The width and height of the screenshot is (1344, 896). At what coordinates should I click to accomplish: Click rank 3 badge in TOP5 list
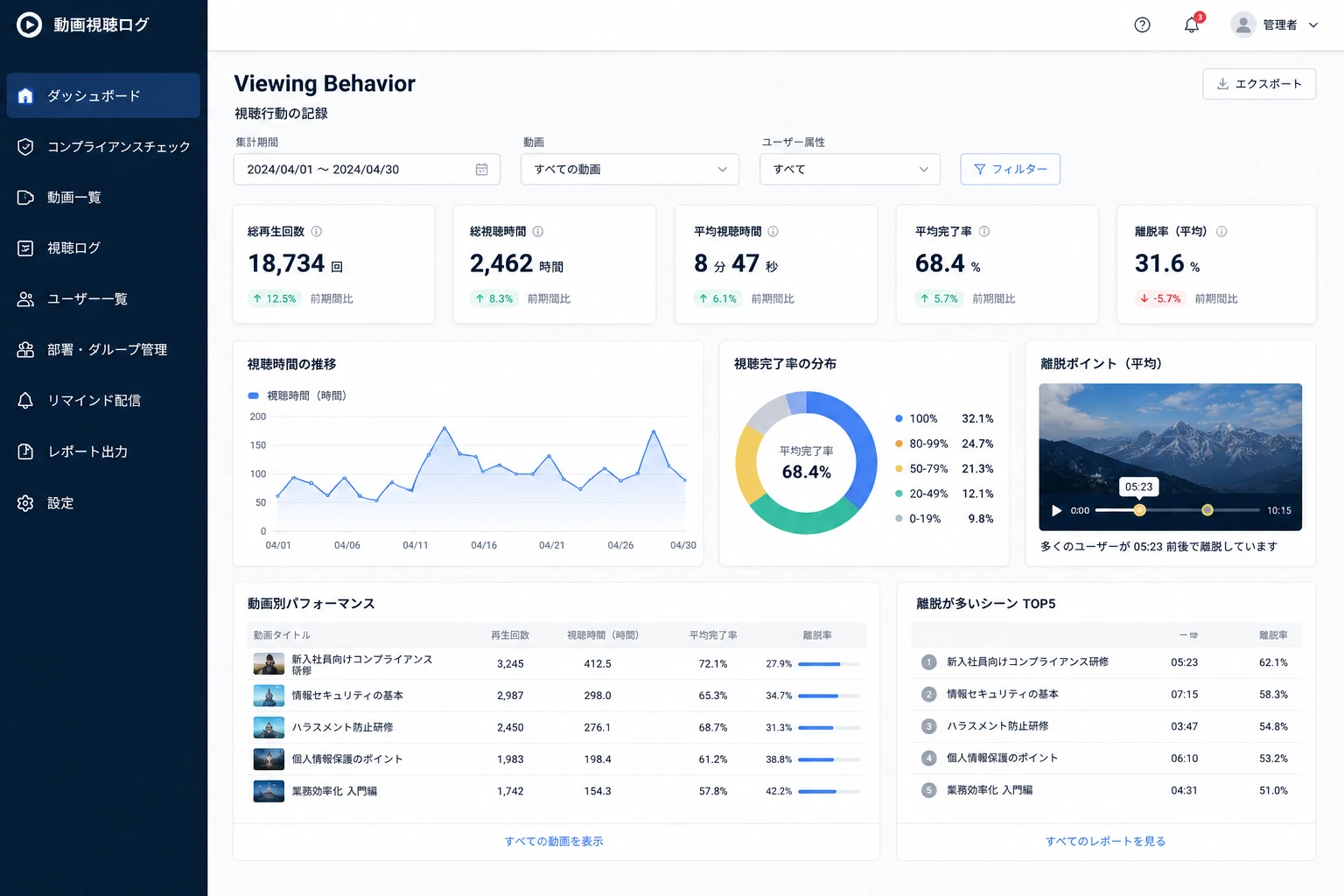(929, 726)
